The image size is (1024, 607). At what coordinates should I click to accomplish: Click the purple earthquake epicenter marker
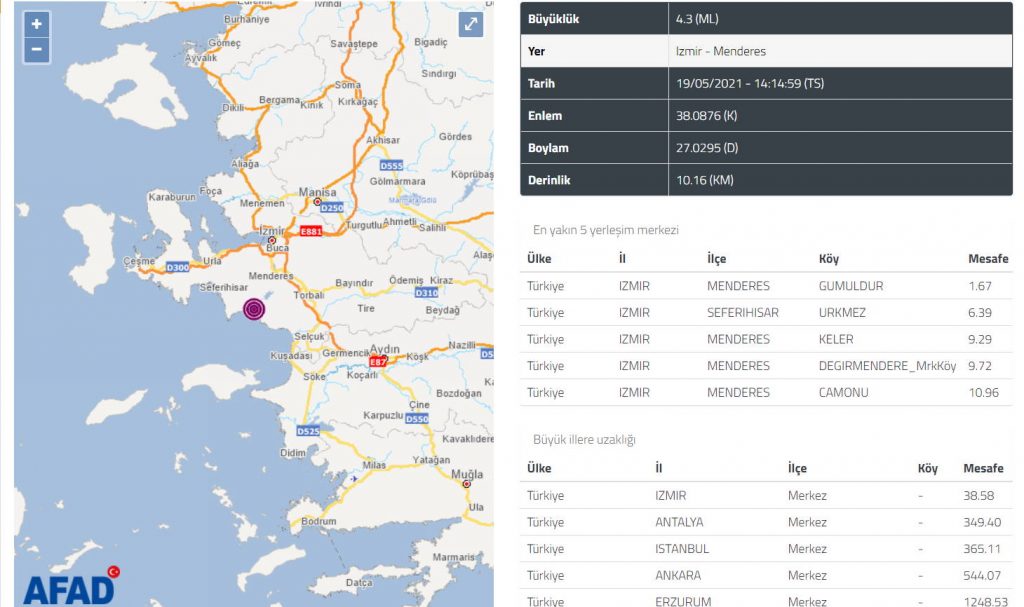pyautogui.click(x=256, y=309)
